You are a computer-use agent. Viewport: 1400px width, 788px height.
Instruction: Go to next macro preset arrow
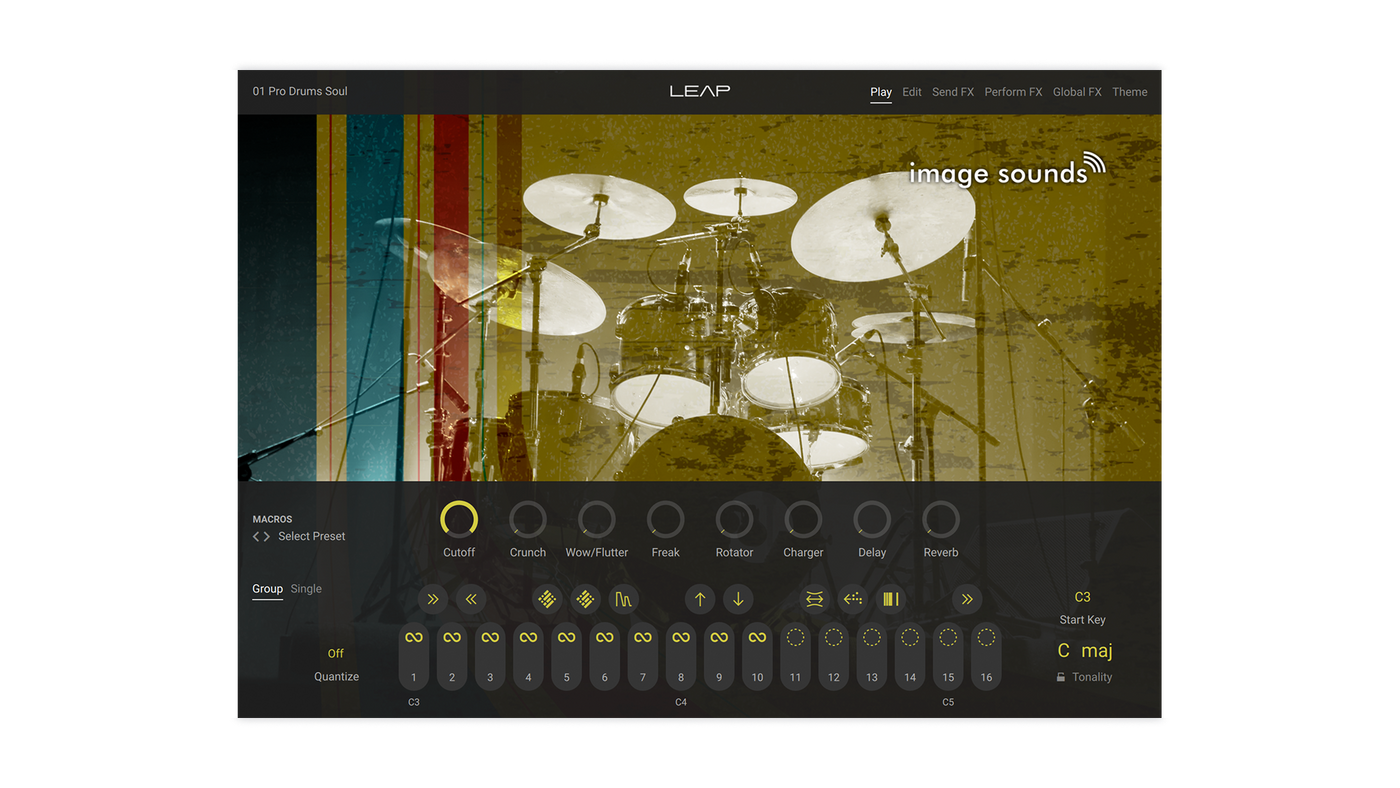[267, 537]
